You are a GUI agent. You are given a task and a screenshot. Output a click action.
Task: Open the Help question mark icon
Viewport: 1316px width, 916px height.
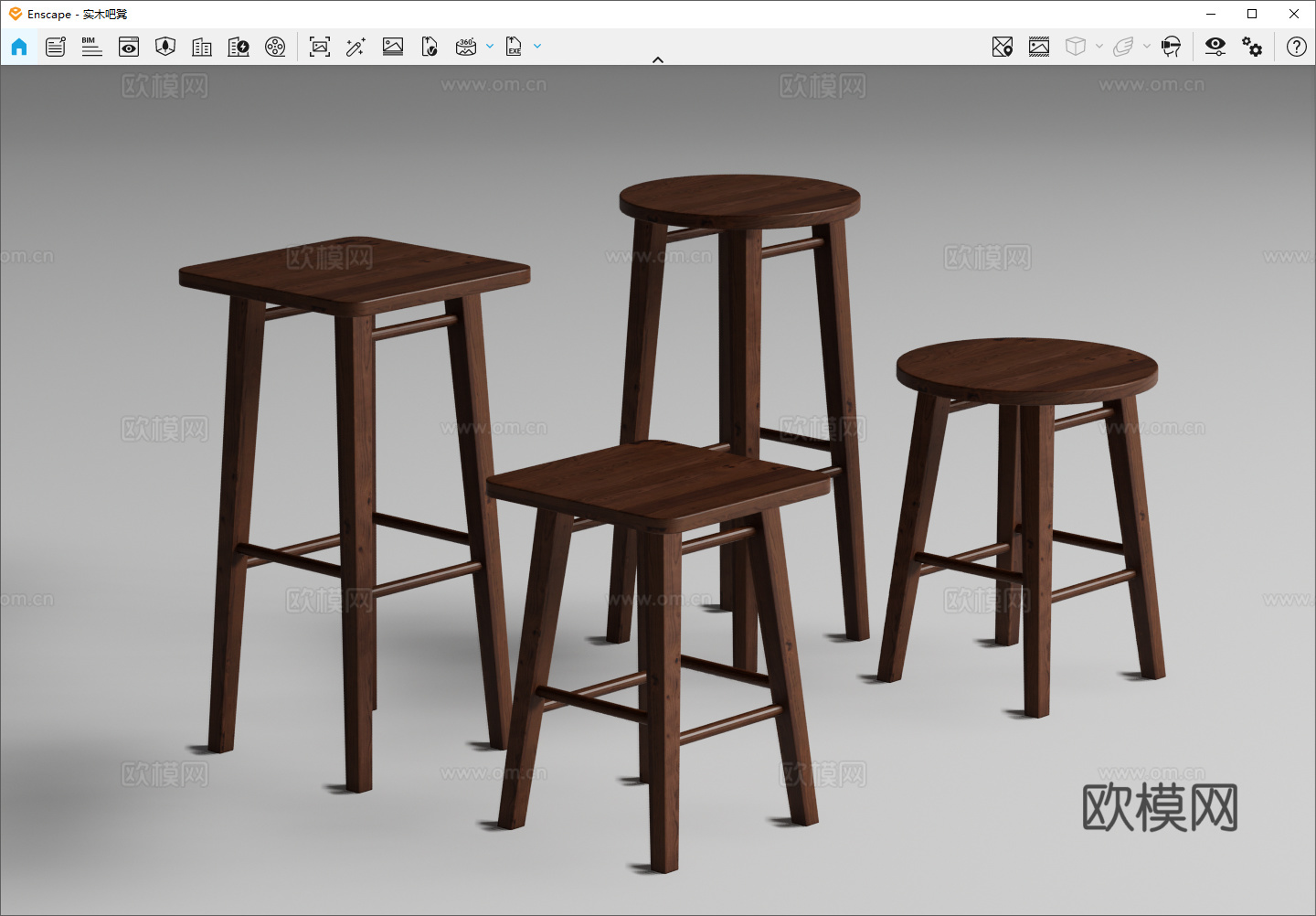(1297, 47)
